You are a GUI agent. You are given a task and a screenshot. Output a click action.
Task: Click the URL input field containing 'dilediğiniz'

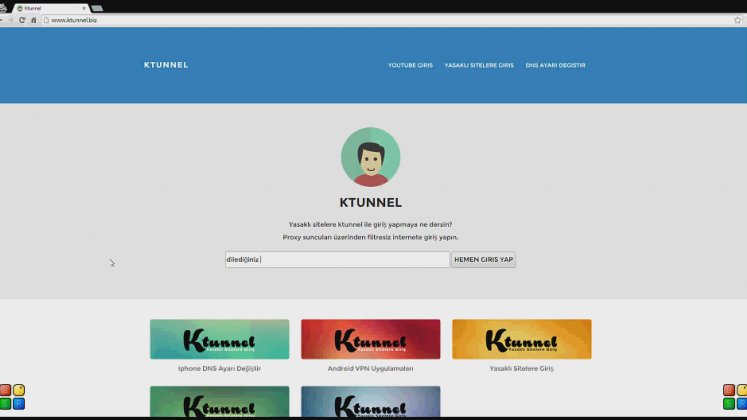click(337, 260)
